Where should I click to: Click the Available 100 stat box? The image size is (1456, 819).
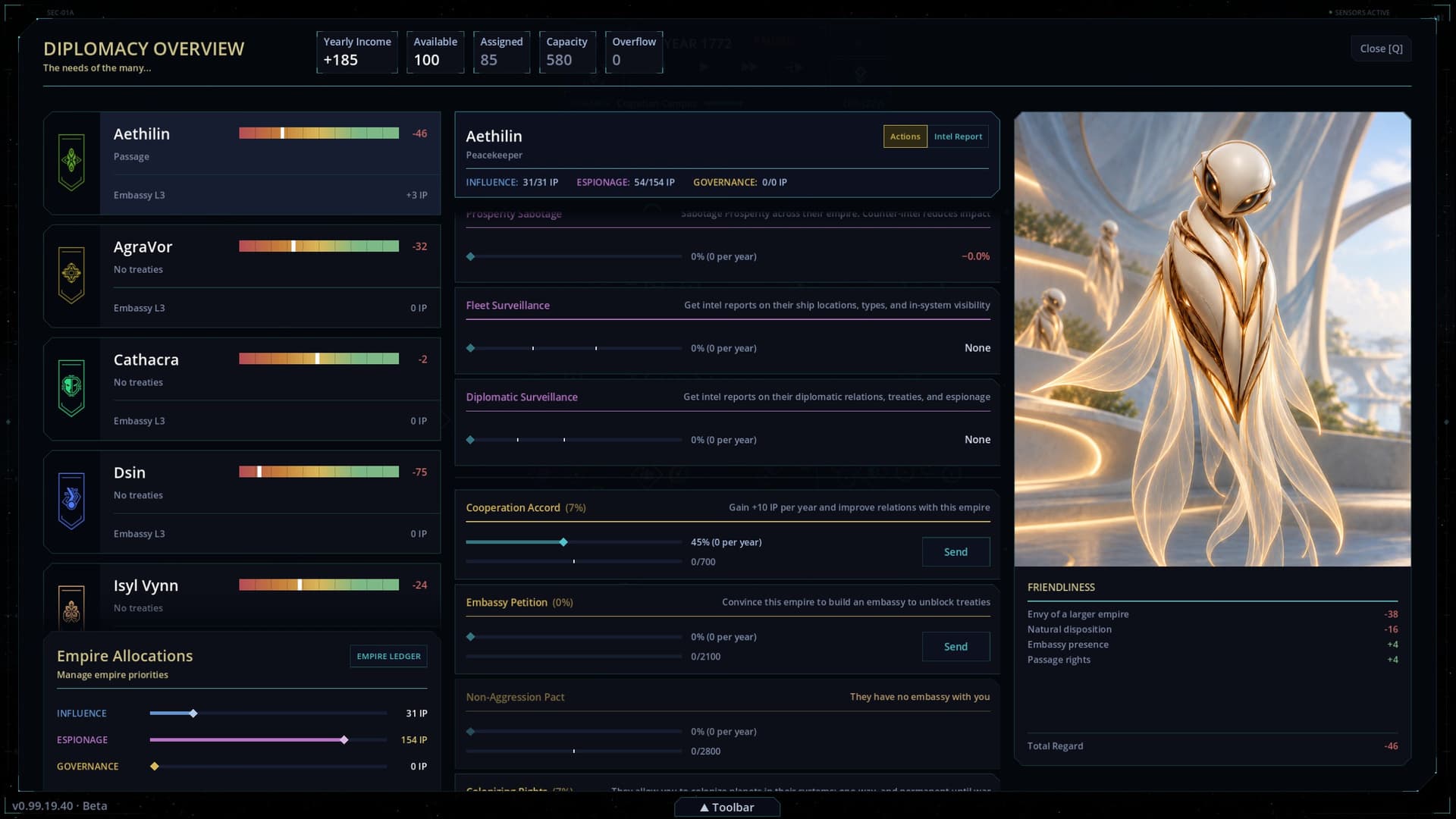pyautogui.click(x=435, y=52)
